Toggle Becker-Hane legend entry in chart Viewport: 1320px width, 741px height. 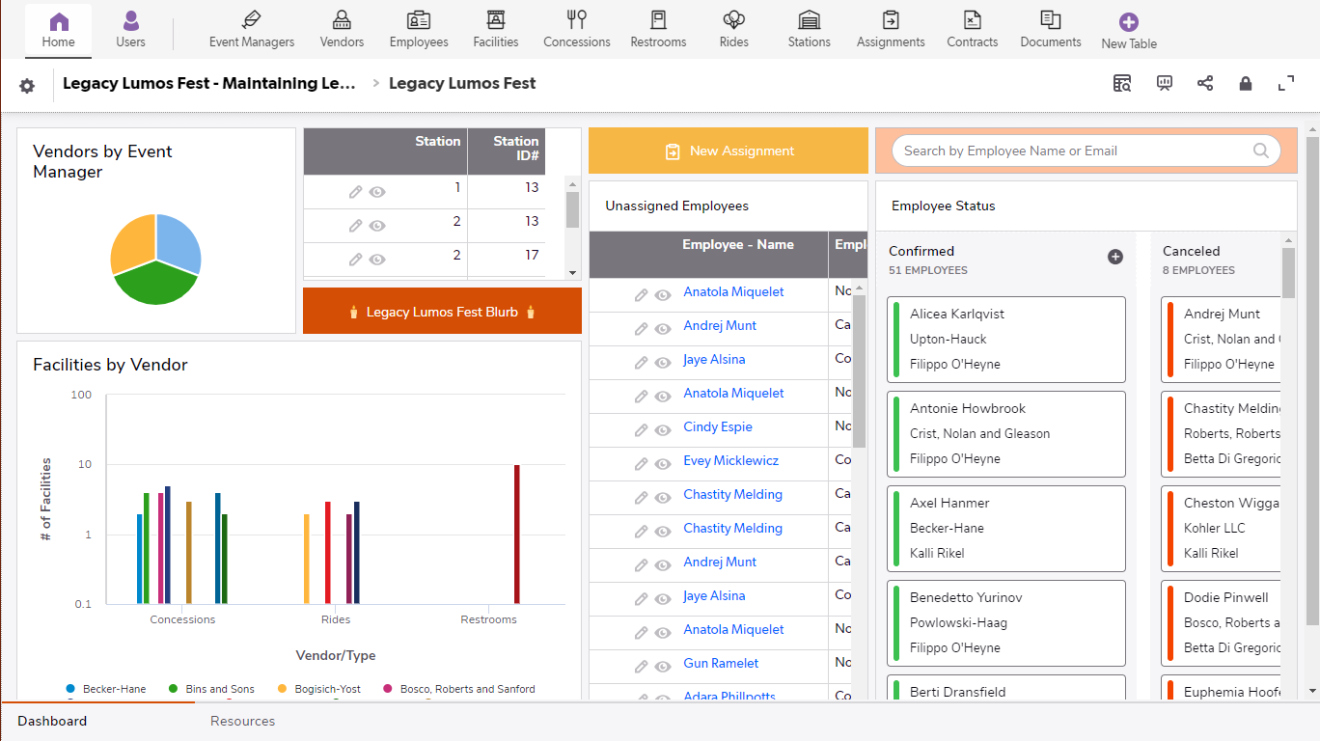pos(106,689)
